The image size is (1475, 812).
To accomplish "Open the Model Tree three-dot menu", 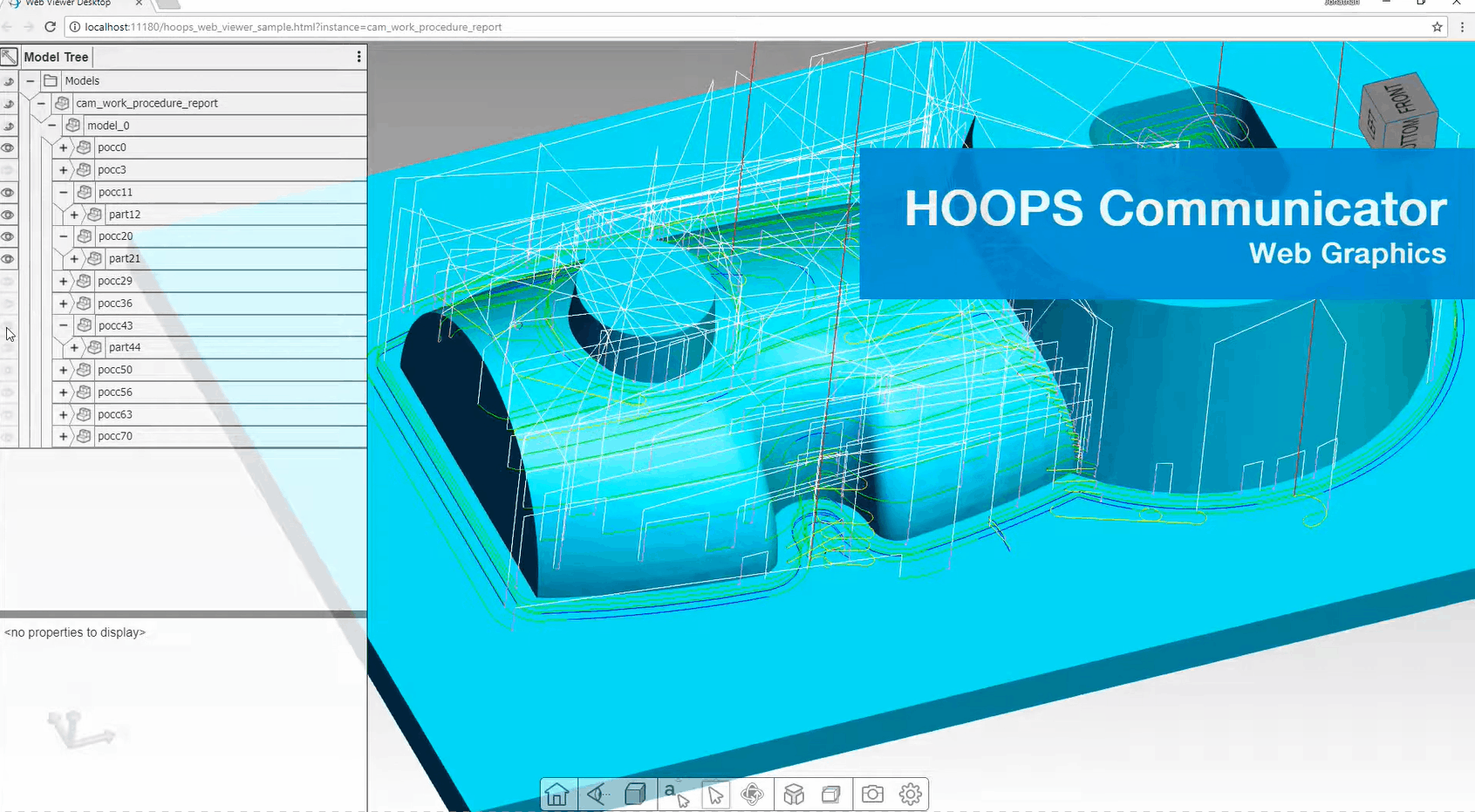I will click(x=359, y=57).
